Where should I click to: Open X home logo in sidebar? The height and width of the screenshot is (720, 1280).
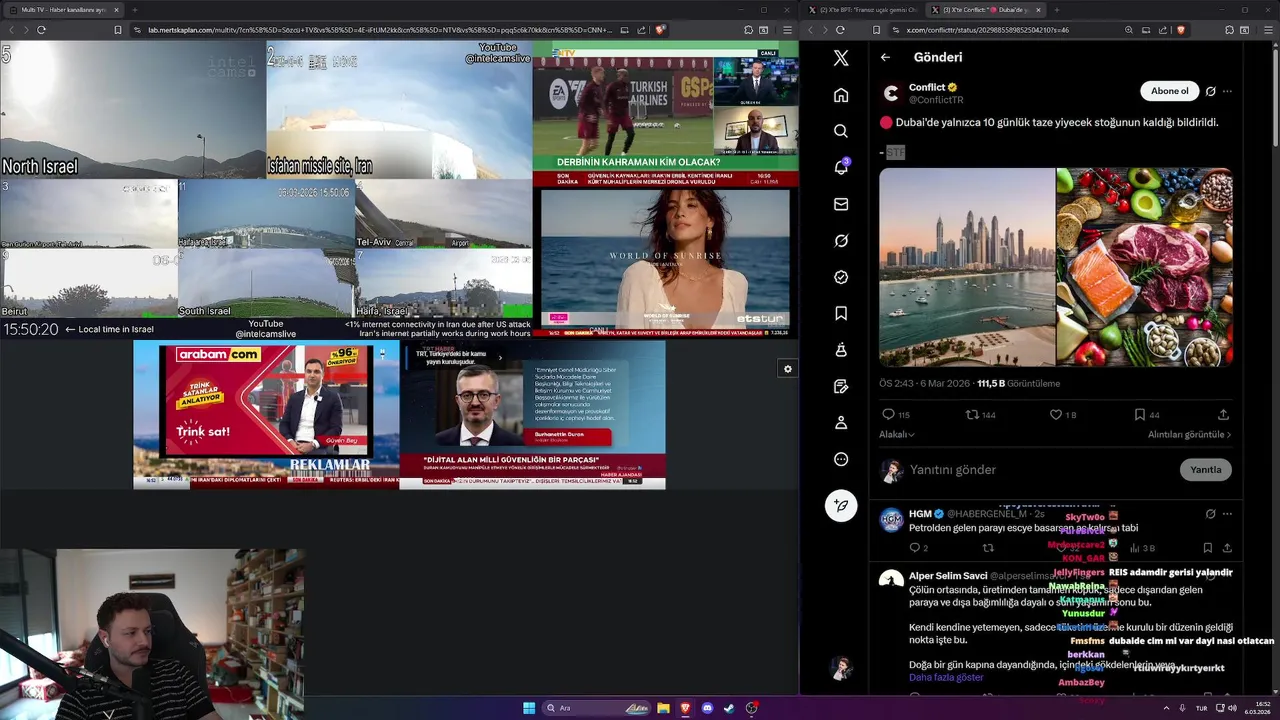[841, 58]
